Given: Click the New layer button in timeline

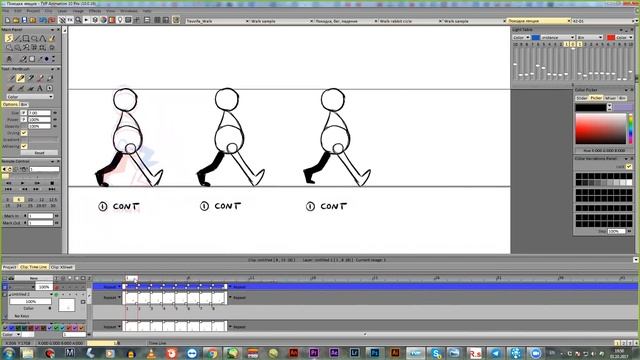Looking at the screenshot, I should 33,278.
